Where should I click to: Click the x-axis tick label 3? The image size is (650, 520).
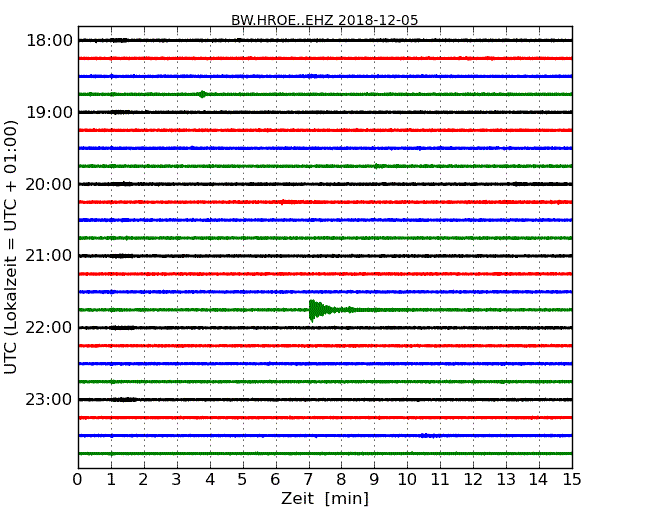pyautogui.click(x=177, y=480)
